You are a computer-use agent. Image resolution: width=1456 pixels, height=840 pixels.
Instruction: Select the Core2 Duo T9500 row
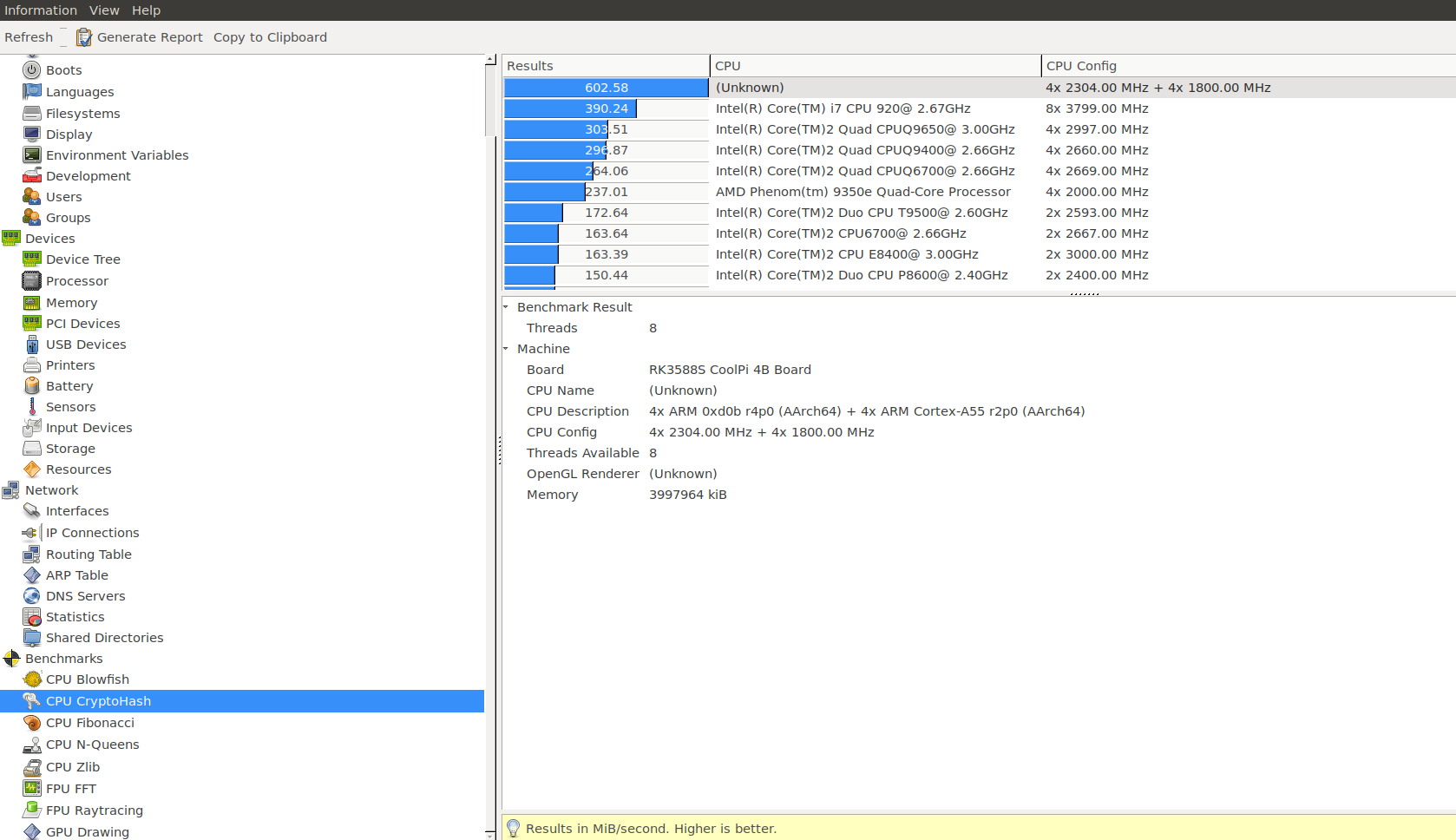coord(979,213)
